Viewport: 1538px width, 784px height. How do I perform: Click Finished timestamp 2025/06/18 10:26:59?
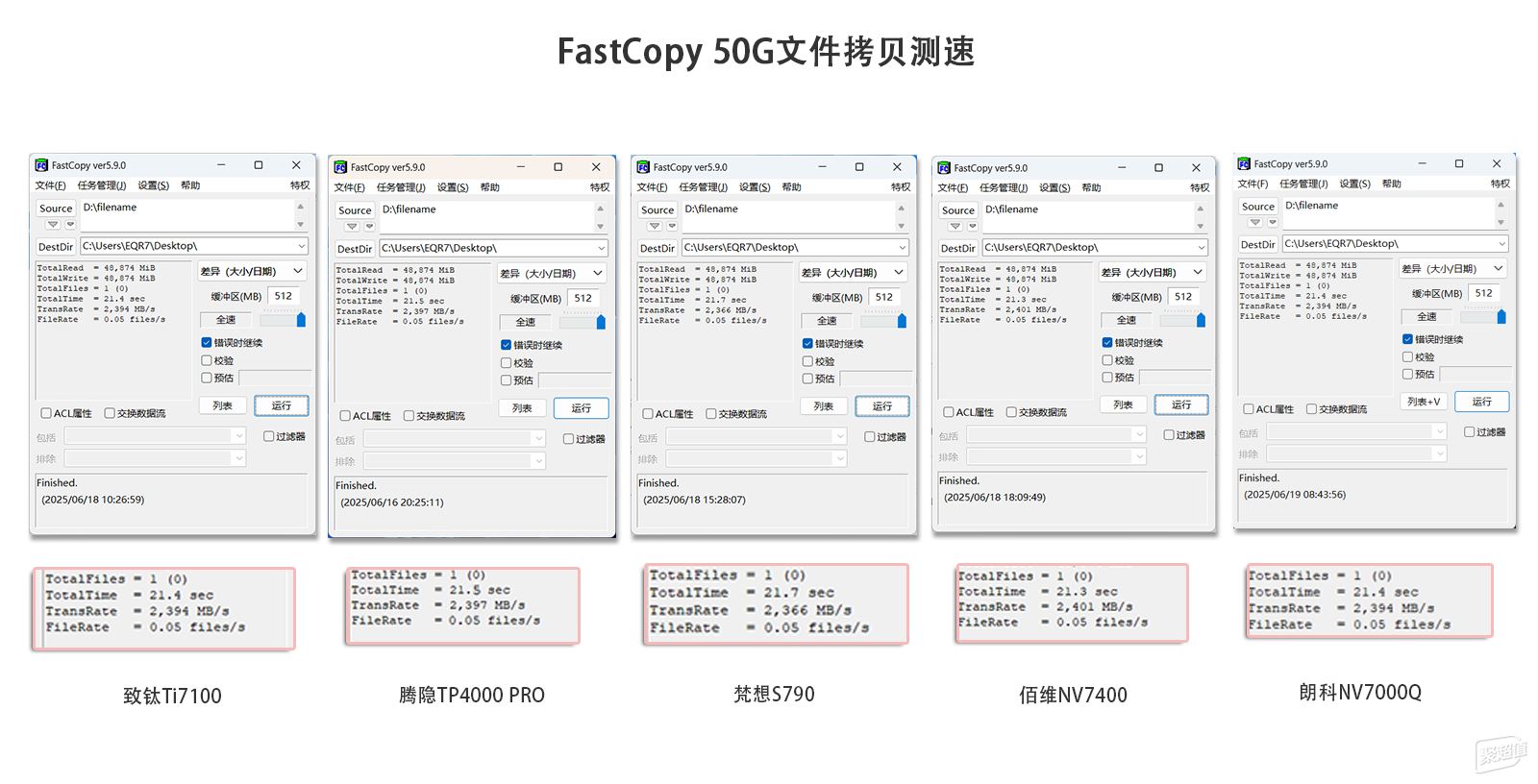click(x=93, y=500)
